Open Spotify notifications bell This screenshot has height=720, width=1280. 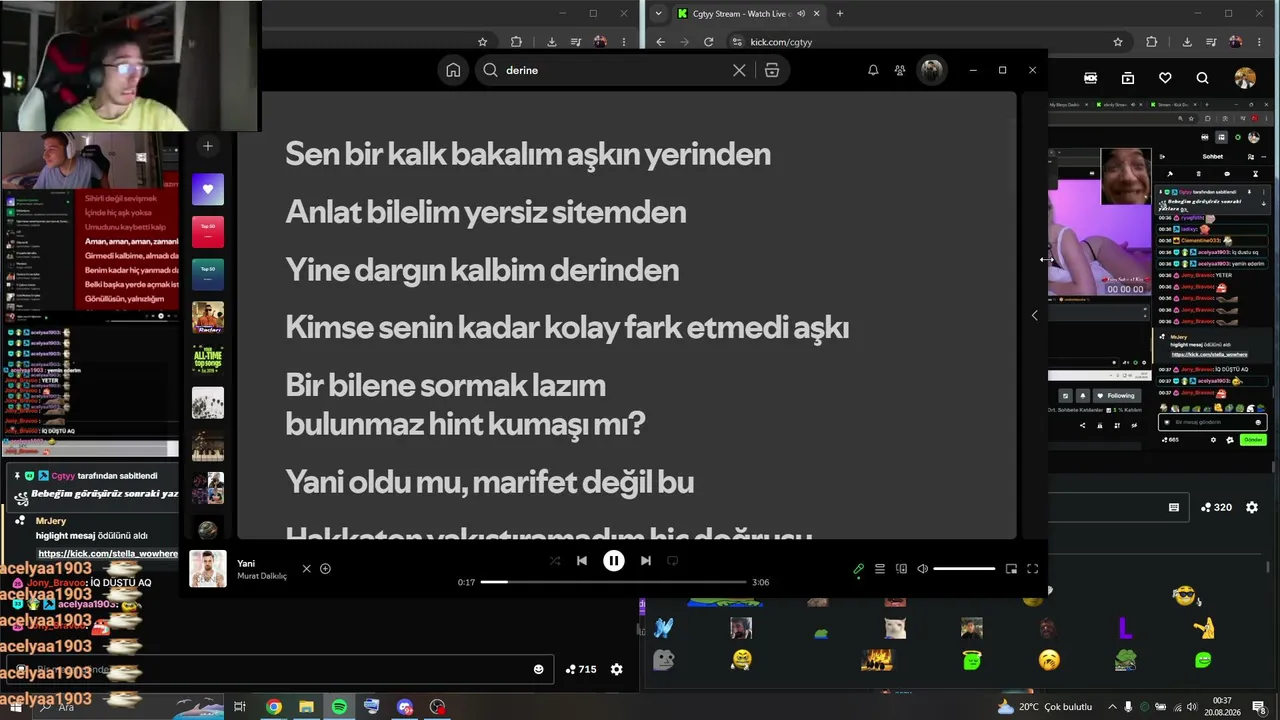point(873,70)
